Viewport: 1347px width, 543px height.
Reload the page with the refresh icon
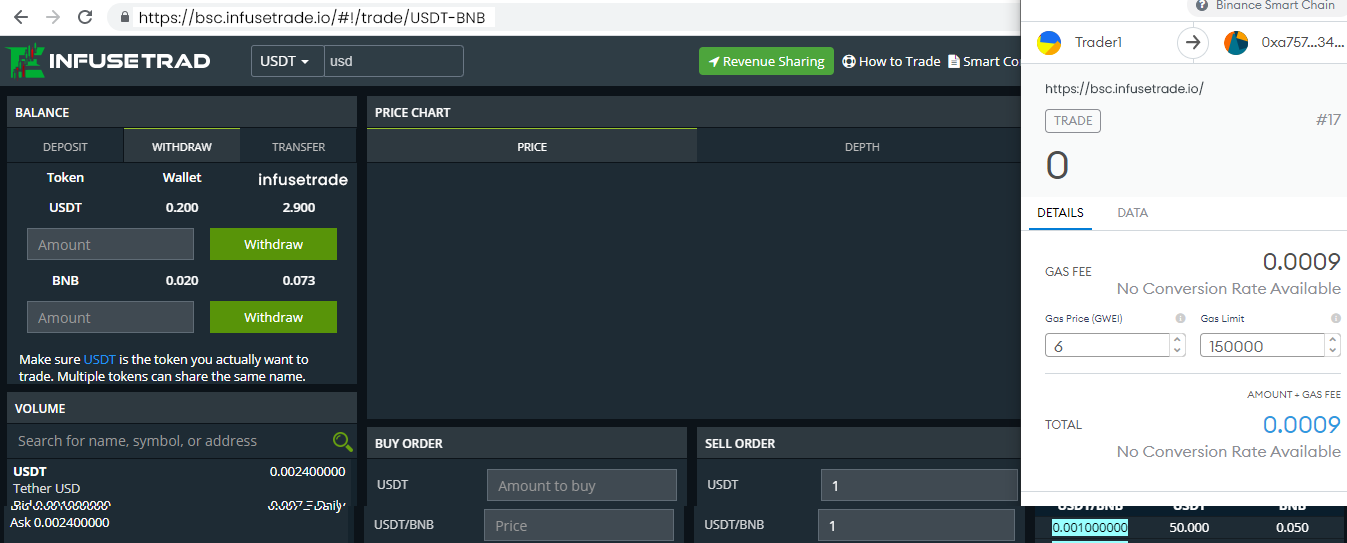(85, 17)
